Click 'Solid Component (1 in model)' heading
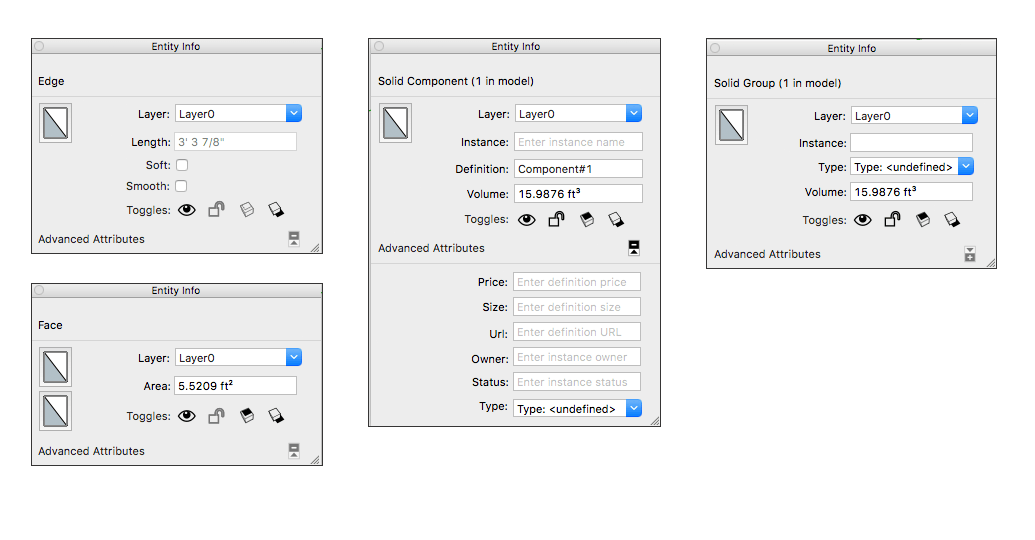 point(456,81)
